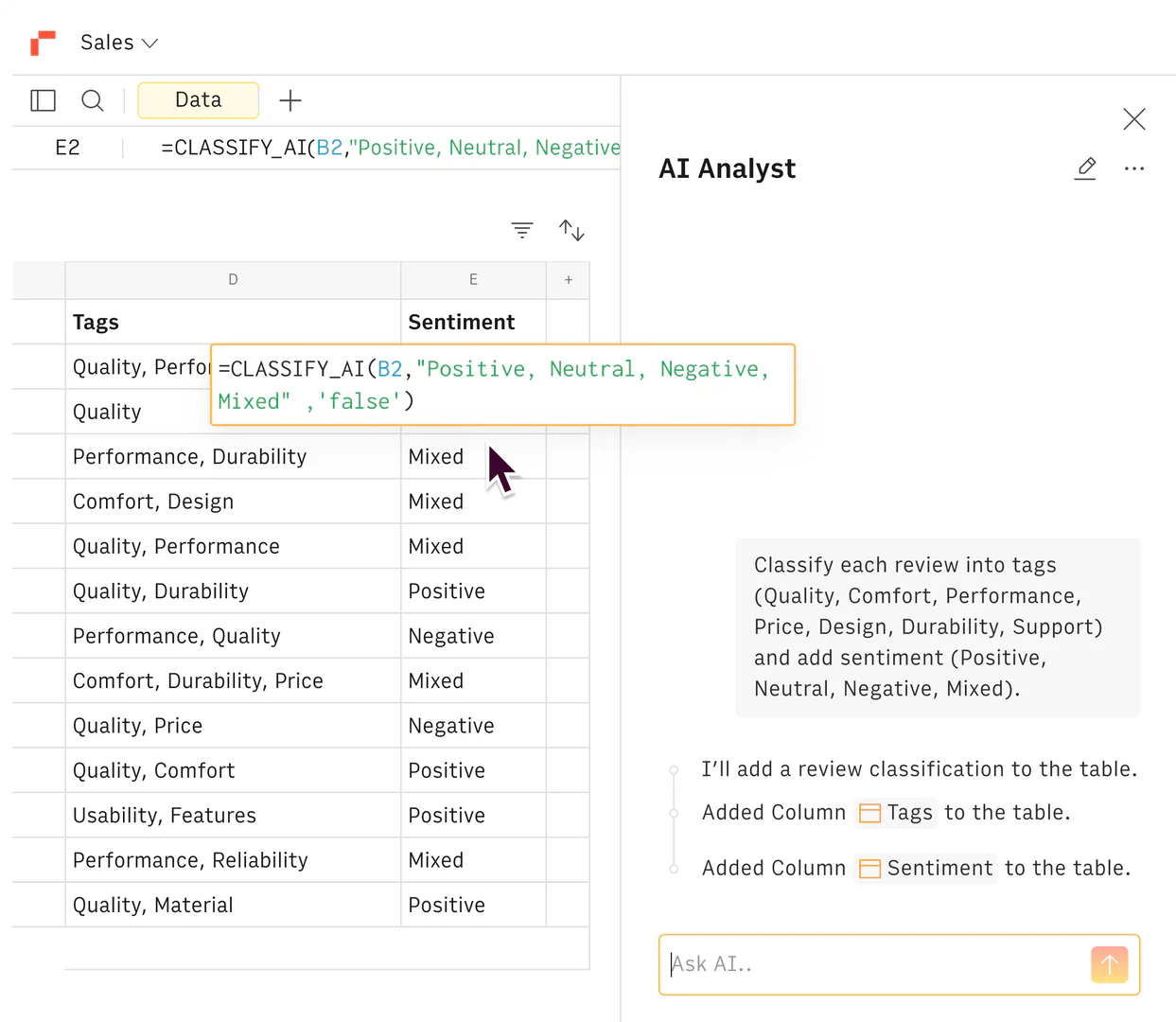Image resolution: width=1176 pixels, height=1022 pixels.
Task: Edit the AI Analyst prompt via pencil icon
Action: click(x=1085, y=168)
